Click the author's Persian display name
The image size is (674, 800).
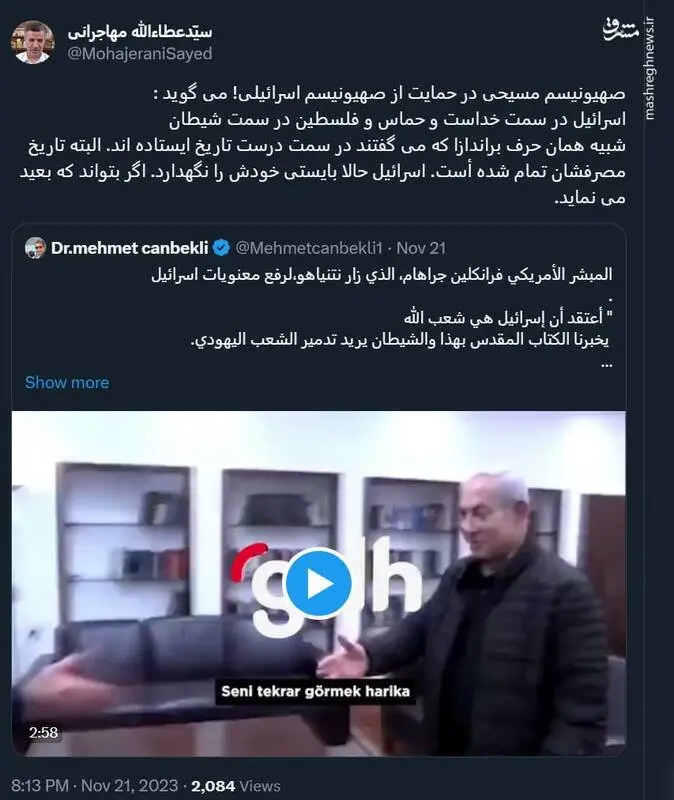140,32
